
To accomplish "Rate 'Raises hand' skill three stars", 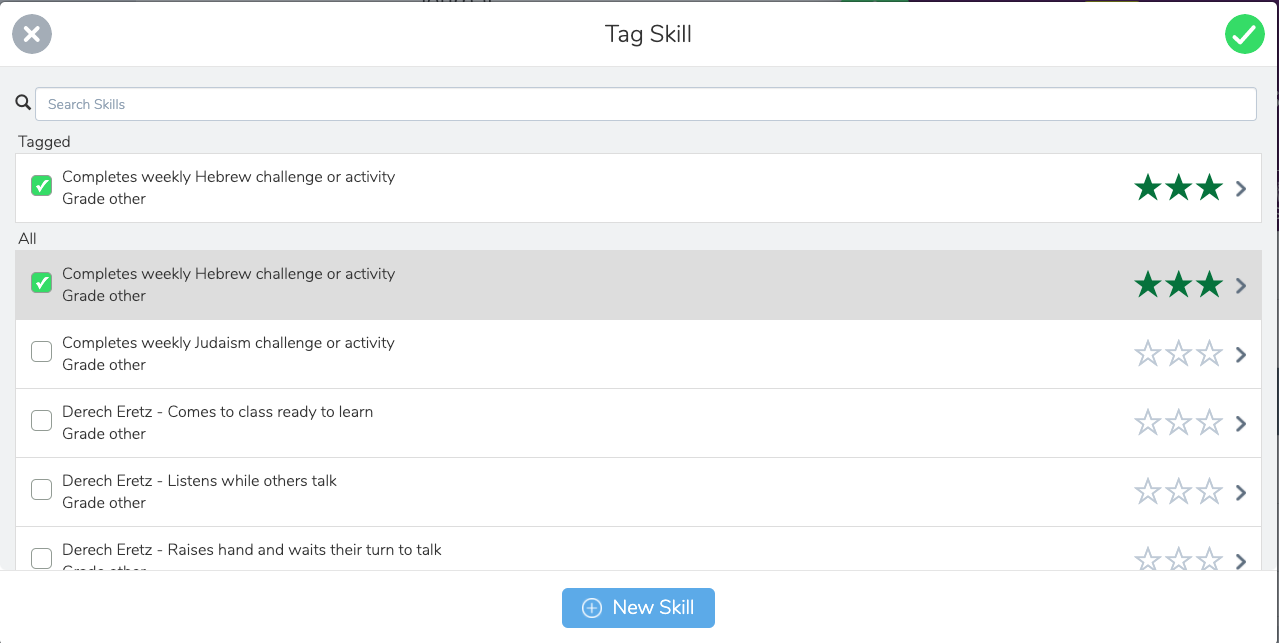I will point(1209,560).
